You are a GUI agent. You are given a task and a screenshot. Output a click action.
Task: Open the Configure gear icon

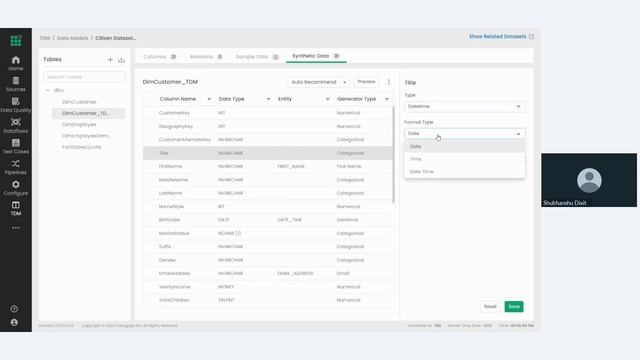(16, 184)
